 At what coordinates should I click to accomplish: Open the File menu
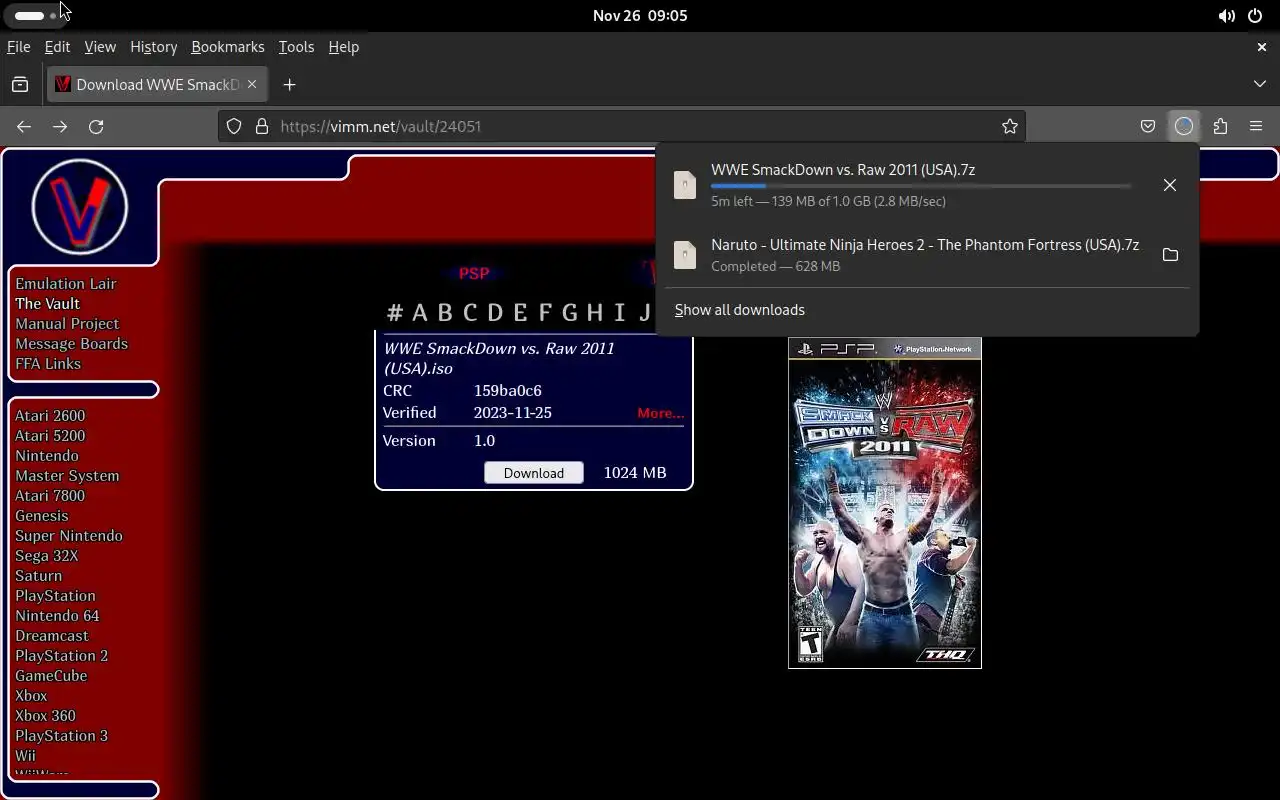(x=18, y=47)
